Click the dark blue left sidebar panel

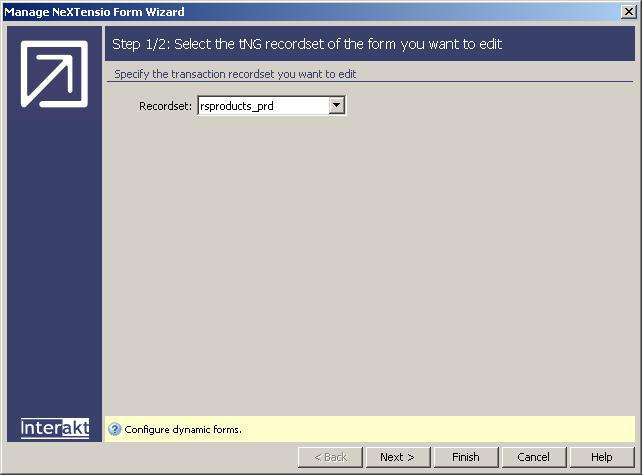tap(54, 250)
